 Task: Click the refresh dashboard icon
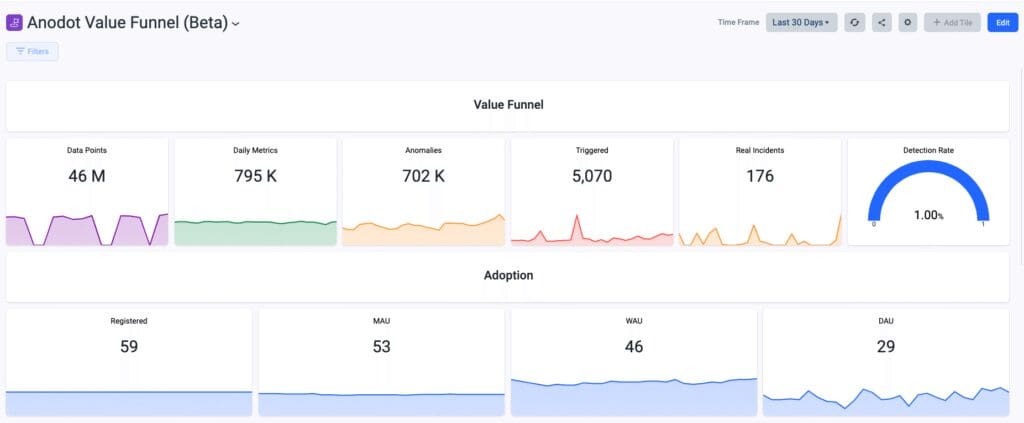click(x=854, y=22)
